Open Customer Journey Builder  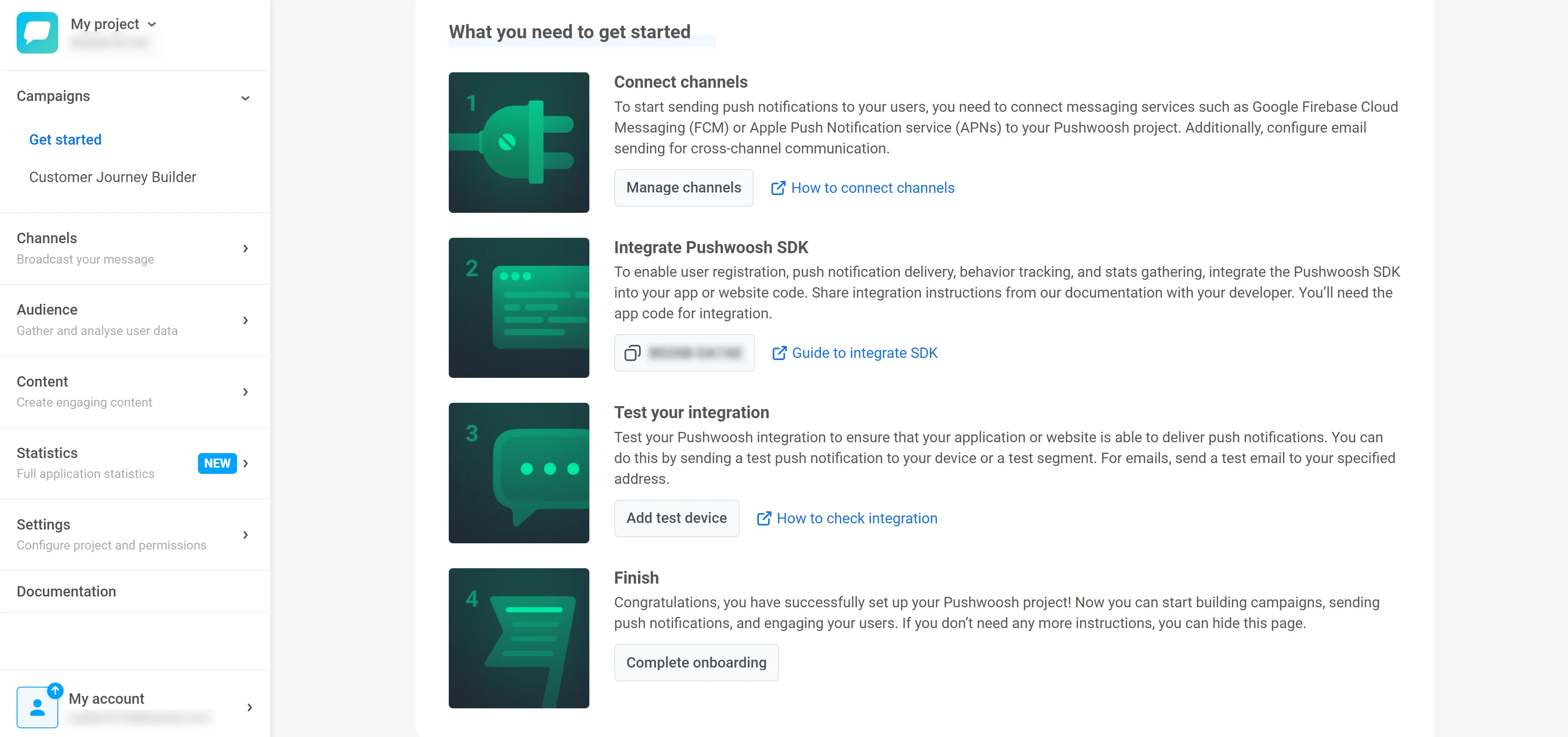[x=113, y=177]
